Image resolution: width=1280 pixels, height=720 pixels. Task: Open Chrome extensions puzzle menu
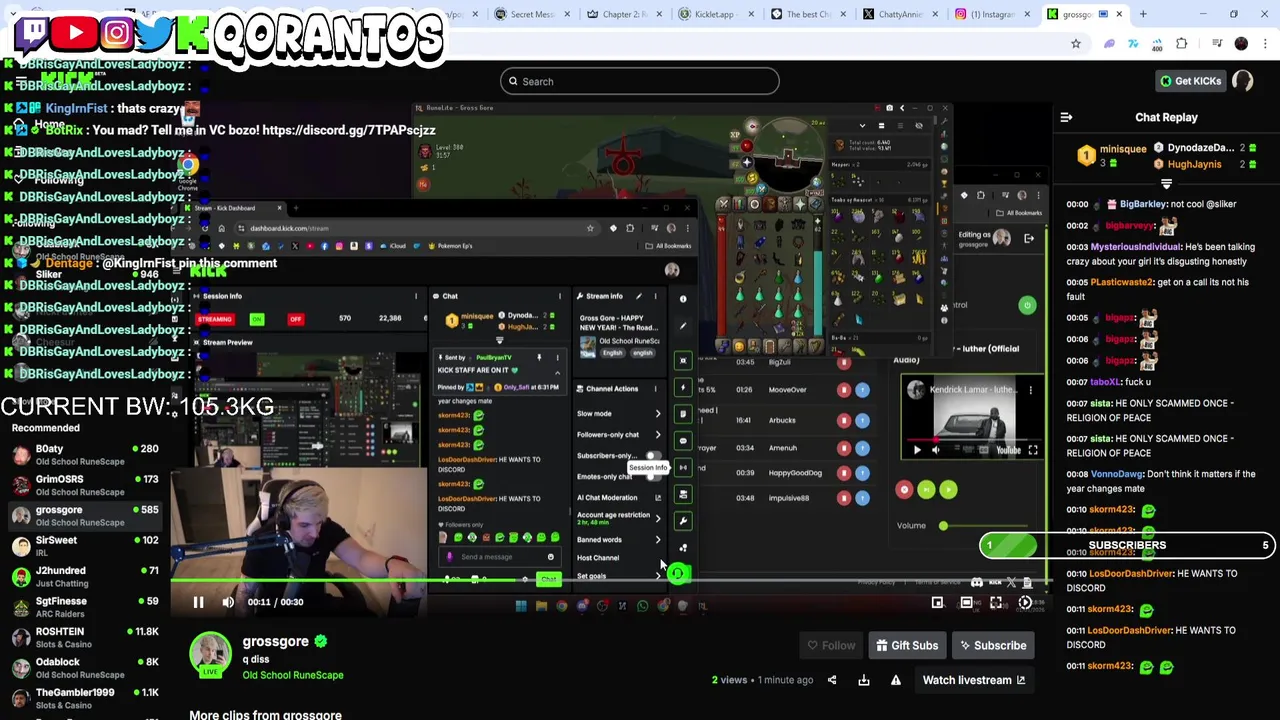coord(1182,44)
